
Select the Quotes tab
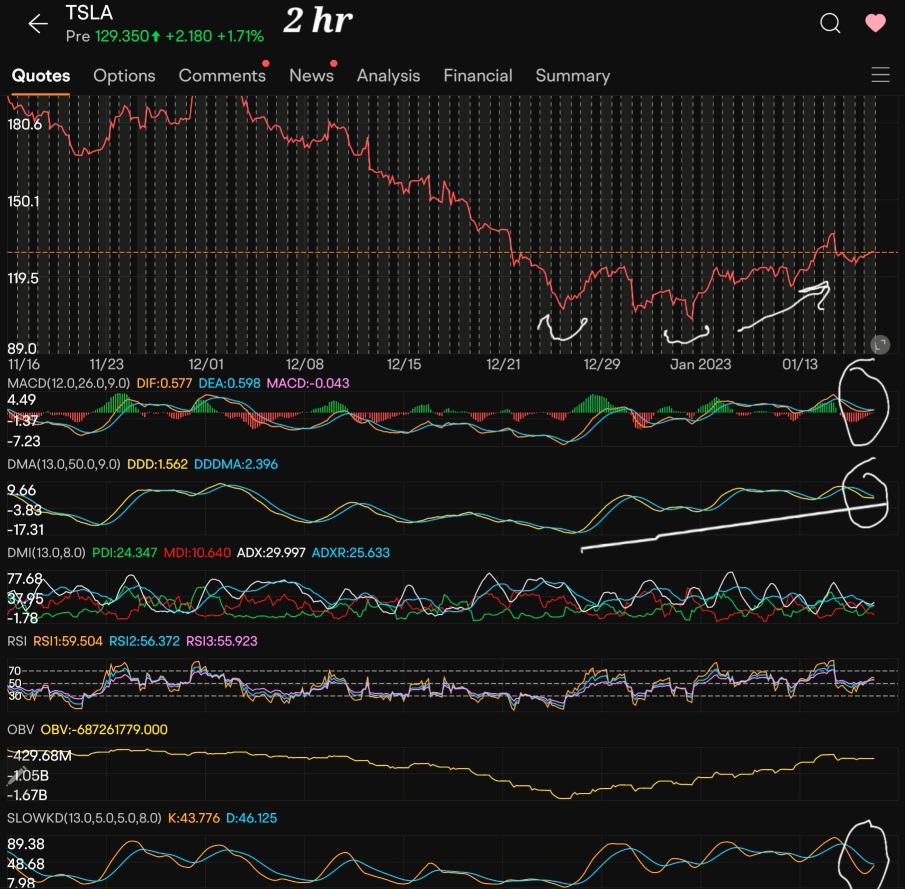click(x=41, y=76)
